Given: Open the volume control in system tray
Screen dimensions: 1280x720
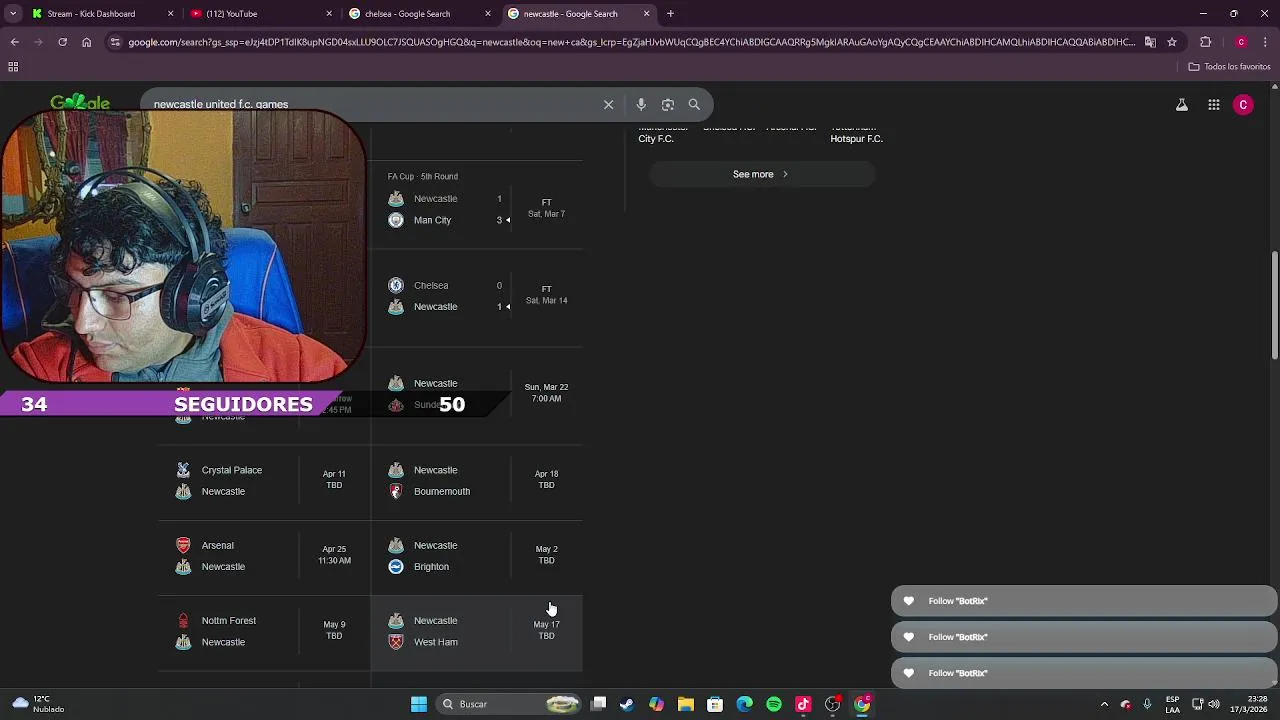Looking at the screenshot, I should 1213,704.
